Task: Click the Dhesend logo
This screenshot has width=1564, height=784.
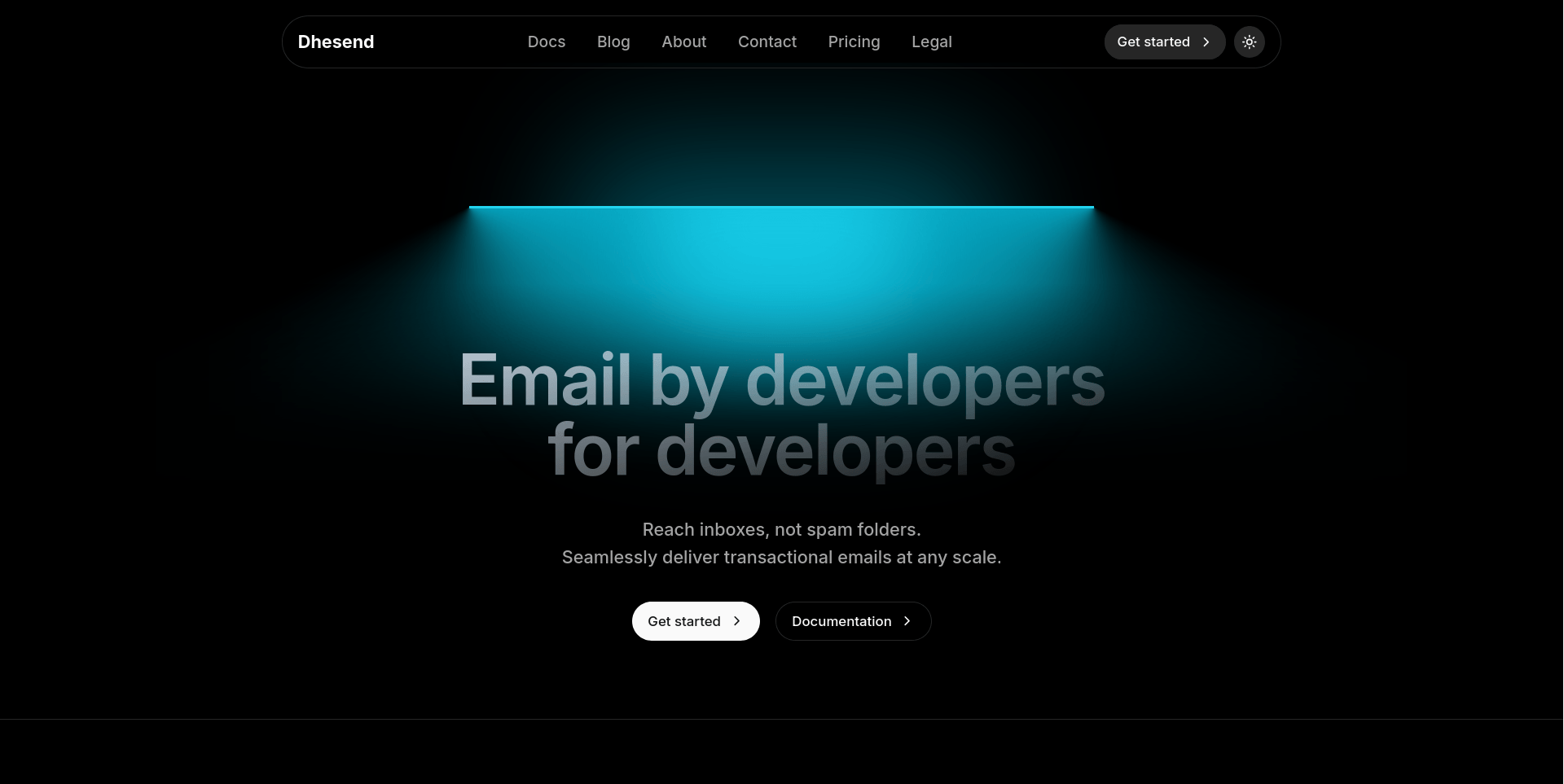Action: 336,42
